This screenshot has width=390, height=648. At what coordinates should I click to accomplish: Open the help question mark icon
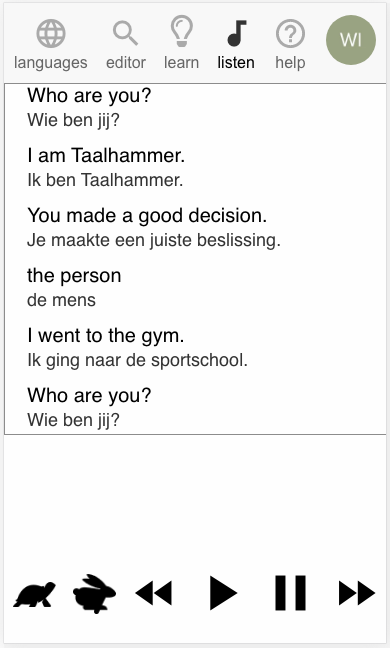pyautogui.click(x=290, y=33)
